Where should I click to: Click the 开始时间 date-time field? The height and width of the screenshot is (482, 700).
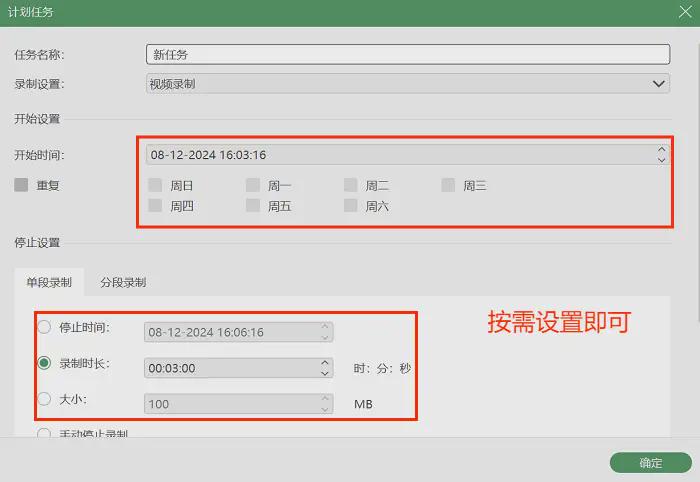400,155
